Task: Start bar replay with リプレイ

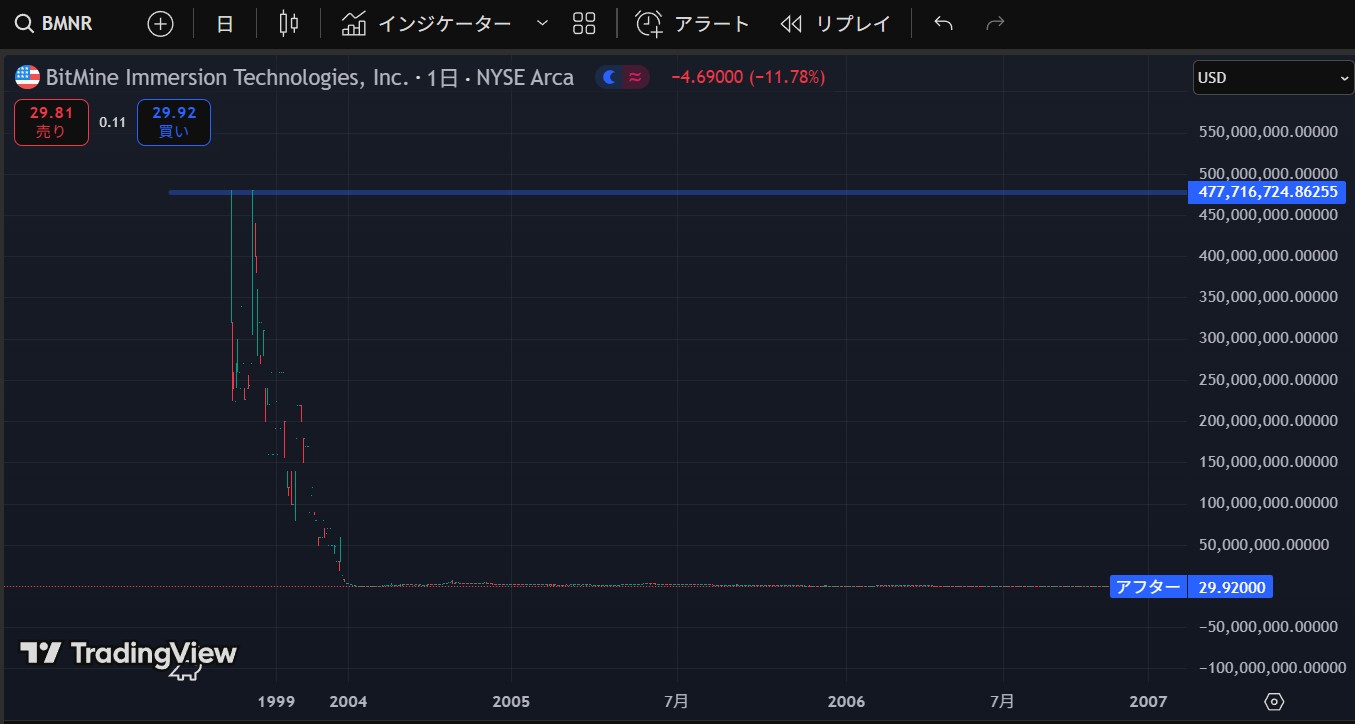Action: (x=835, y=24)
